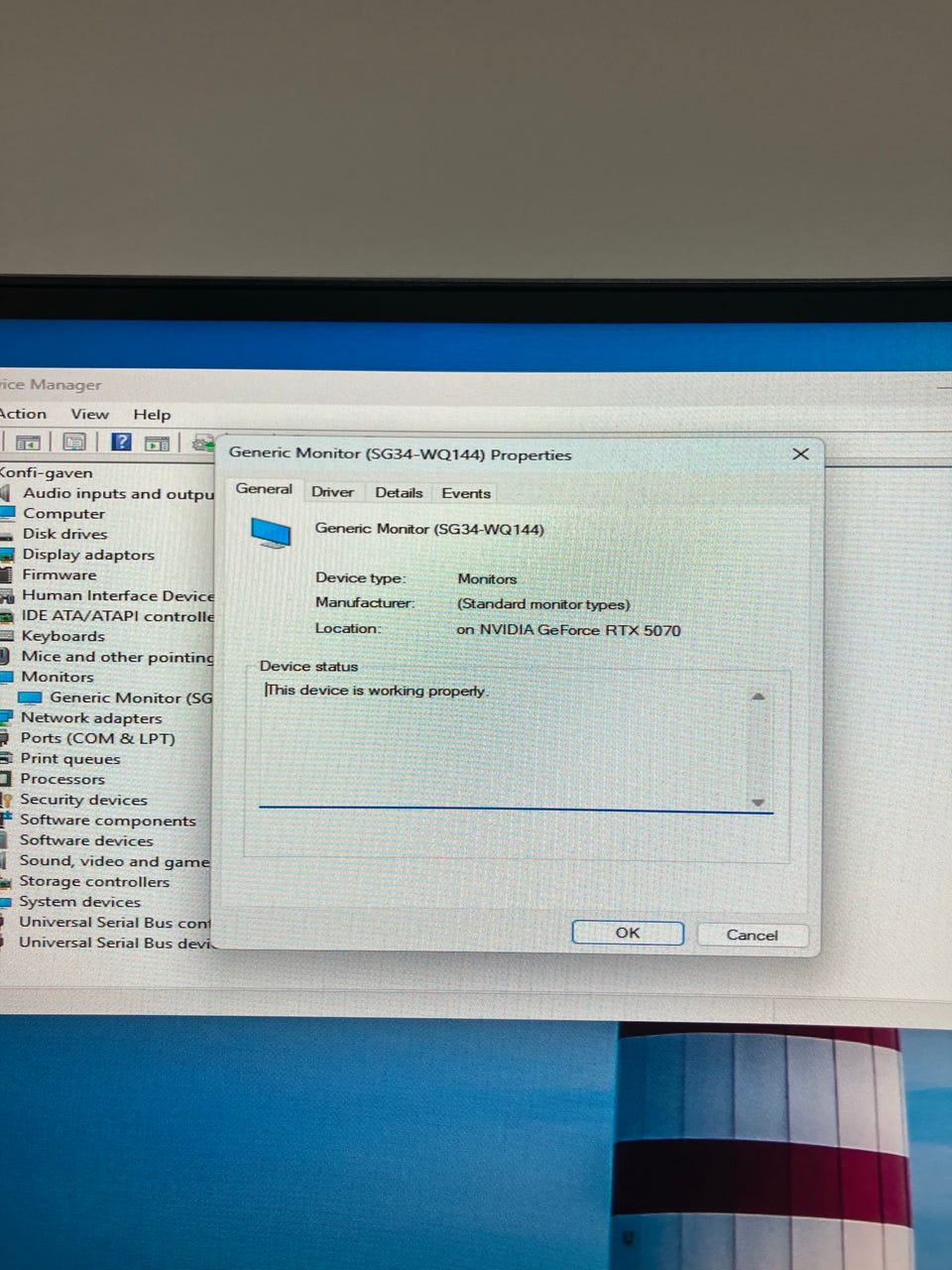
Task: Open the View menu in Device Manager
Action: [89, 414]
